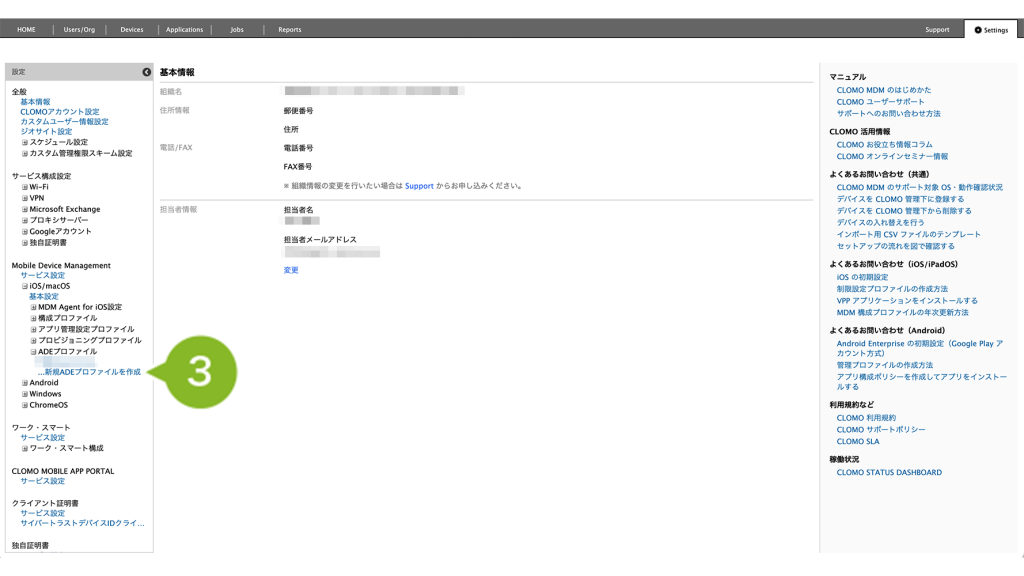The width and height of the screenshot is (1024, 576).
Task: Open セットアップの流れを図で確認する
Action: pos(895,246)
